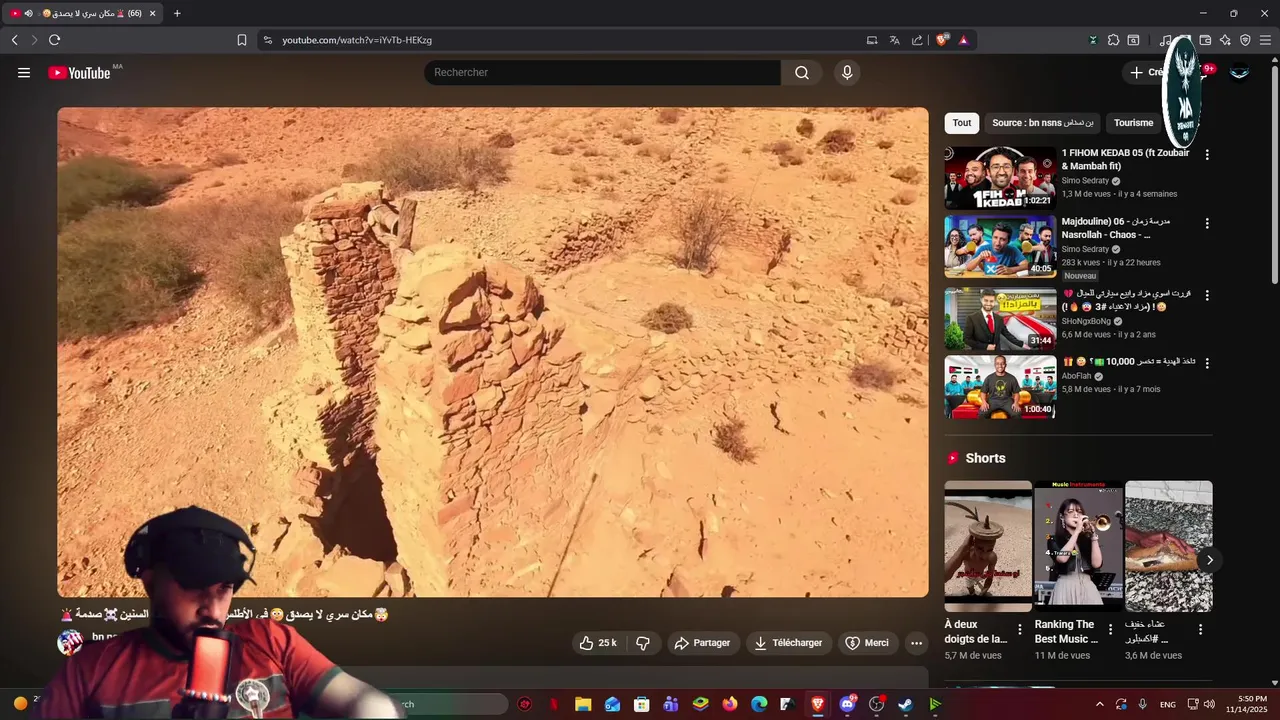1280x720 pixels.
Task: Select the 'Tourisme' filter chip
Action: point(1133,123)
